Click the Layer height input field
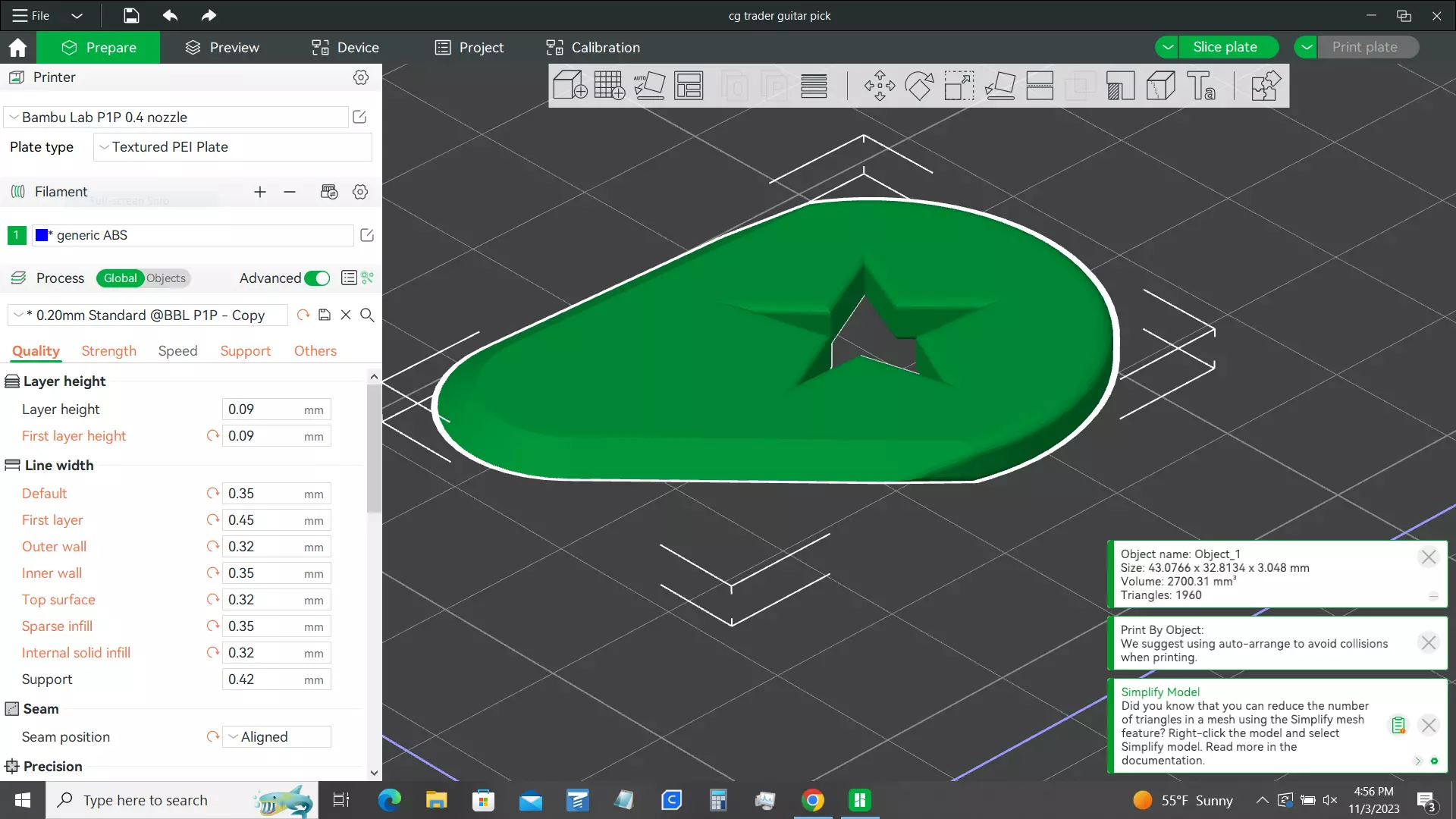This screenshot has width=1456, height=819. click(276, 409)
